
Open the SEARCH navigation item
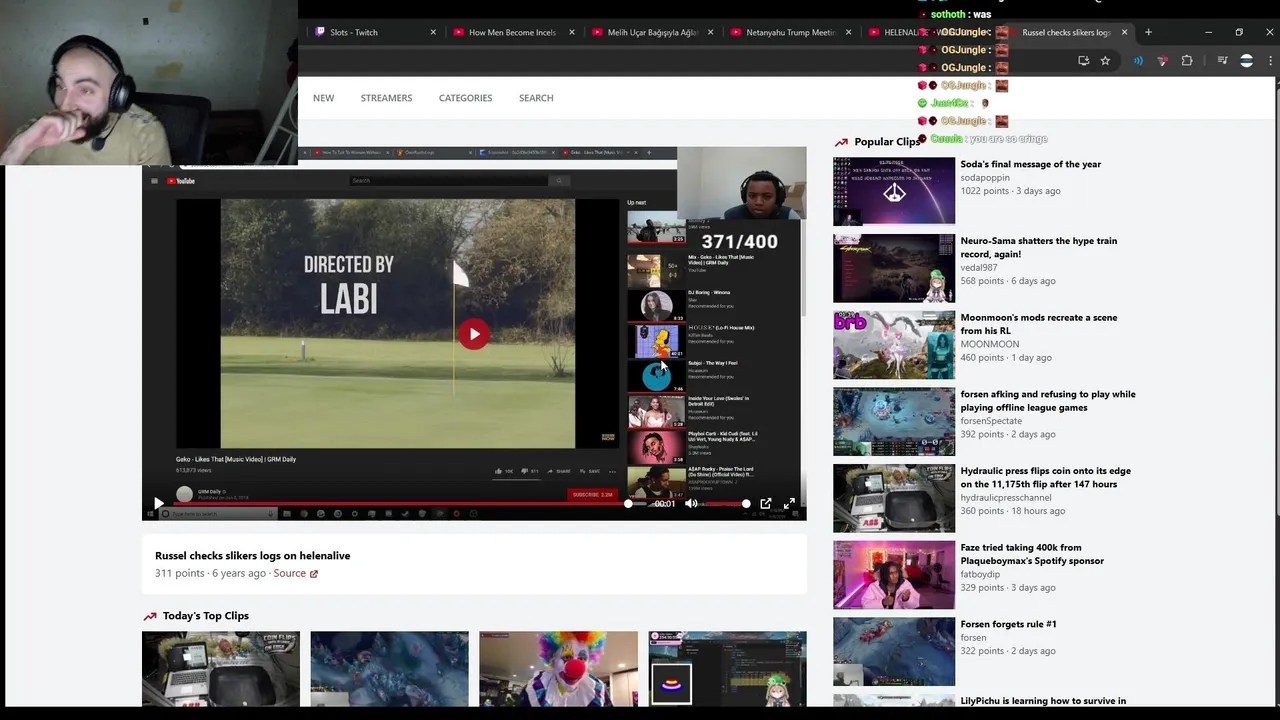536,98
